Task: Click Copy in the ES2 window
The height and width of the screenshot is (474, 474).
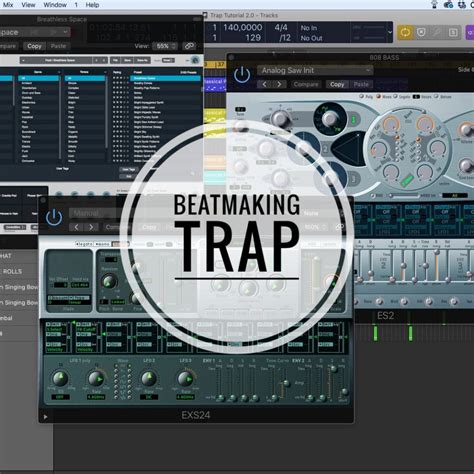Action: tap(337, 84)
